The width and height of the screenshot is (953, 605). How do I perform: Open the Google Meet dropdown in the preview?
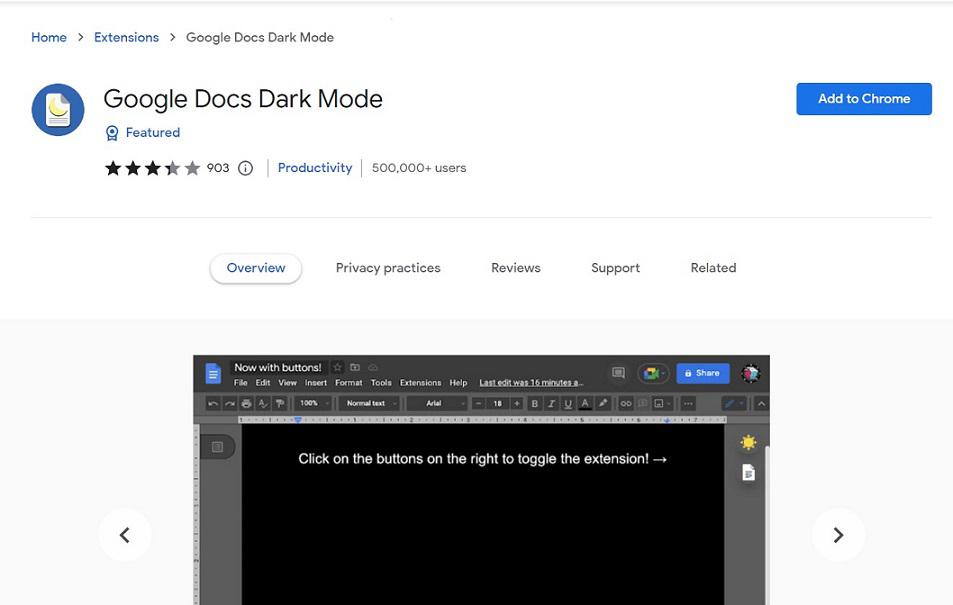pyautogui.click(x=653, y=373)
